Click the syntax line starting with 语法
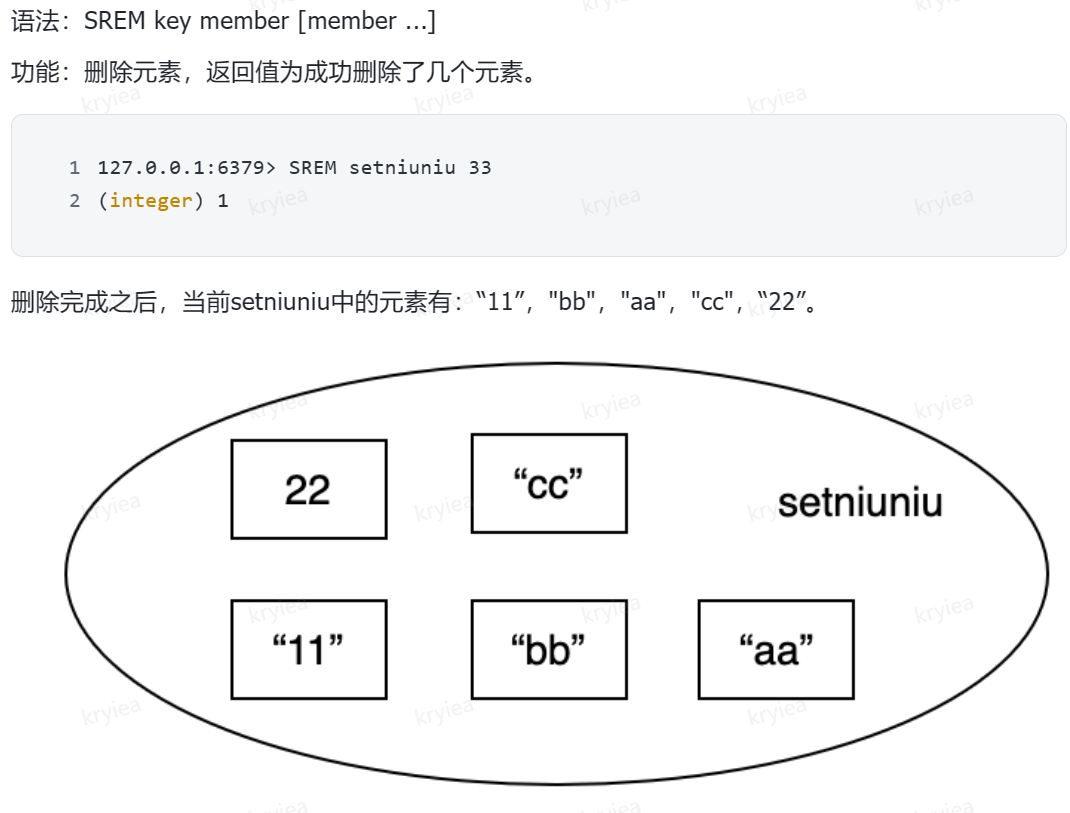Image resolution: width=1070 pixels, height=813 pixels. pos(222,20)
